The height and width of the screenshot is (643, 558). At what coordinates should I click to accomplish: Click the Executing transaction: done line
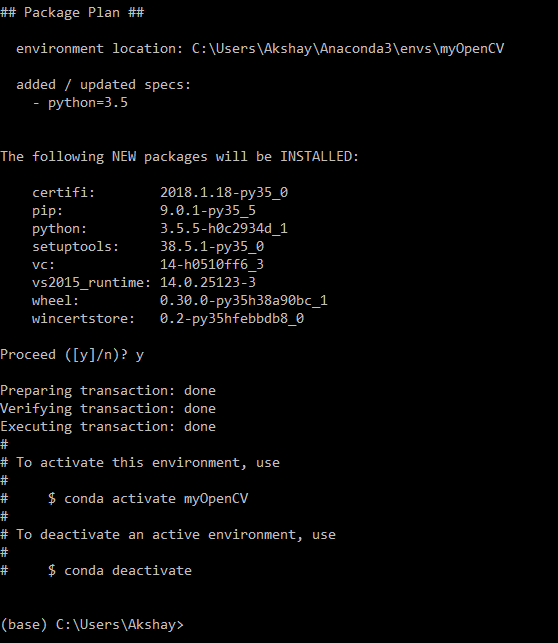tap(108, 427)
